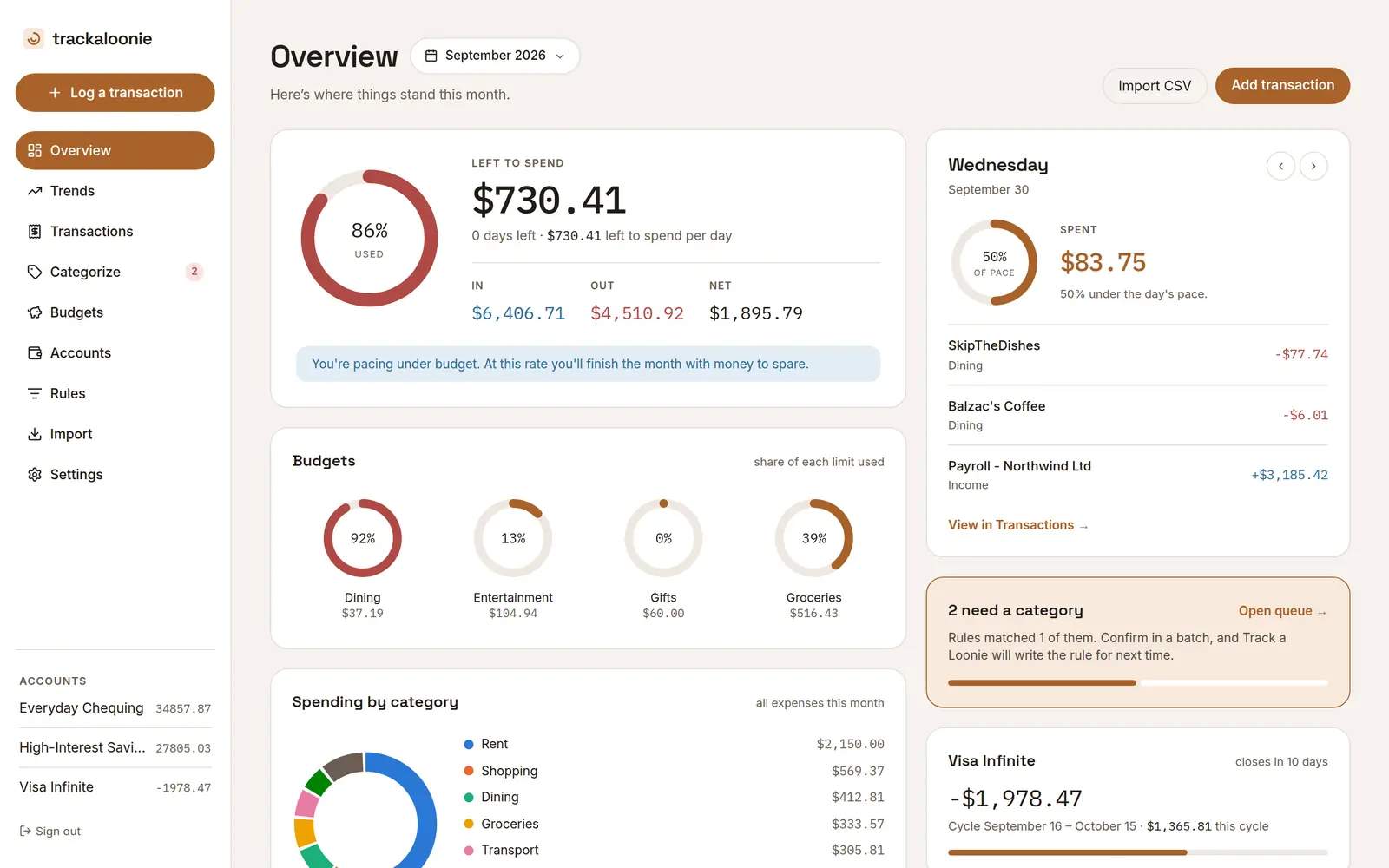Click the Shopping category legend row

pos(674,771)
